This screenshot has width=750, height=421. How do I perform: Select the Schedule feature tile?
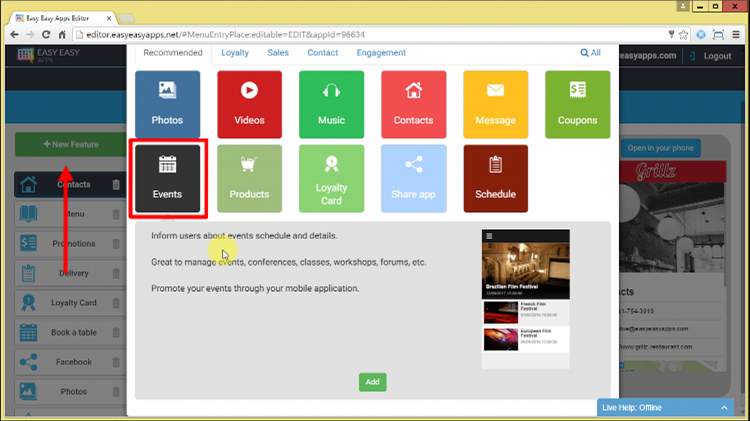495,179
